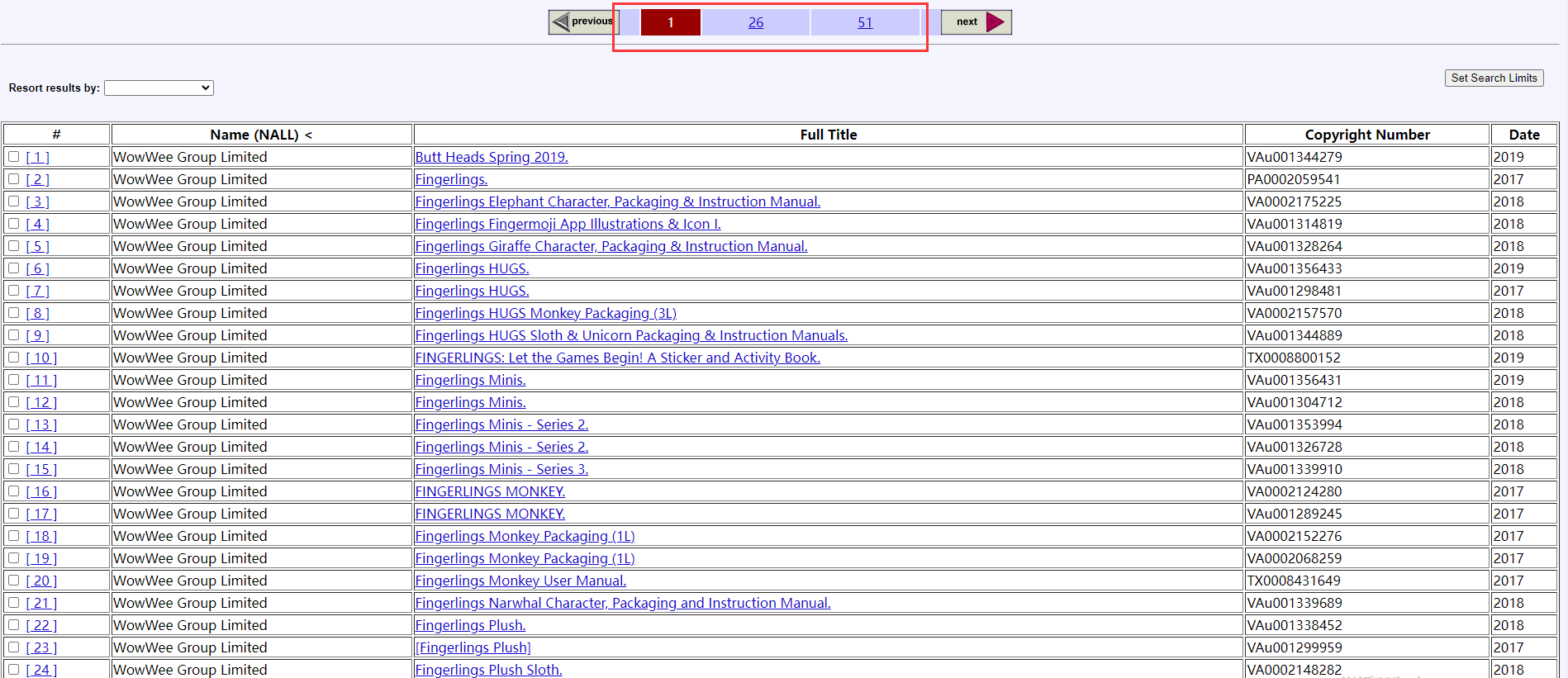Open [Fingerlings Plush] bracketed title link

[x=473, y=647]
